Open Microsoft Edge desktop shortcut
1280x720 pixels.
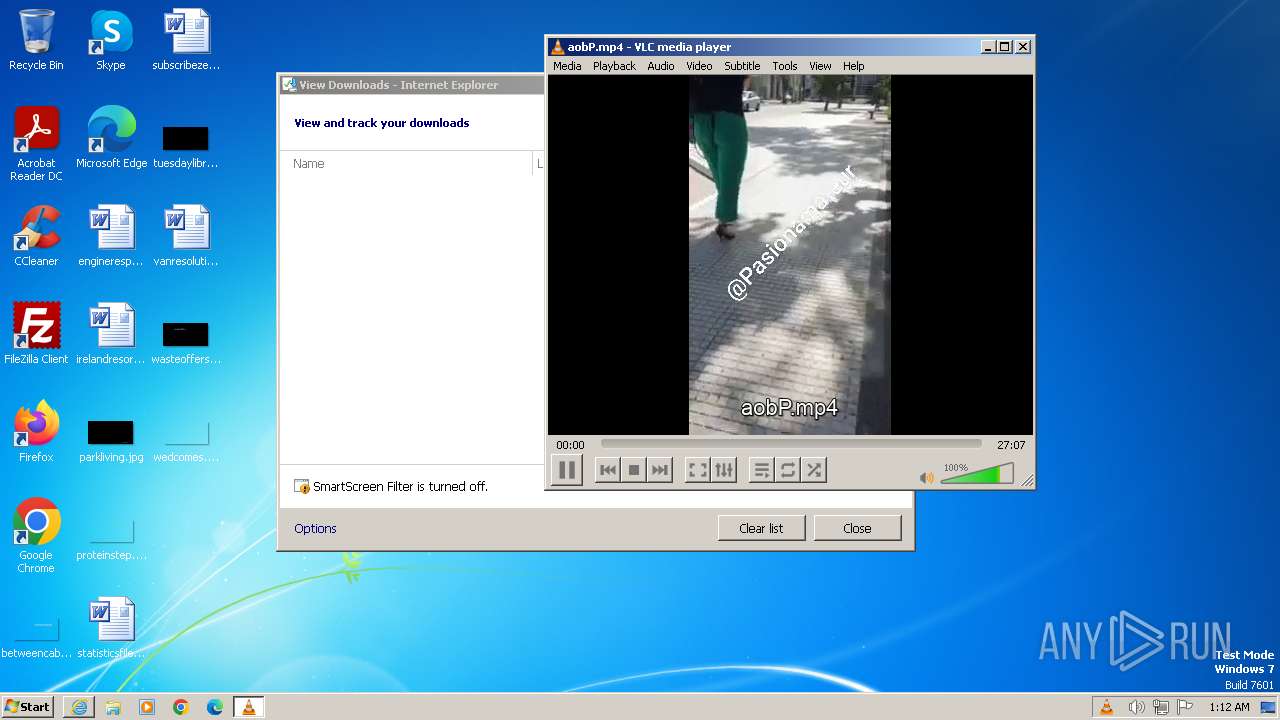(x=111, y=138)
